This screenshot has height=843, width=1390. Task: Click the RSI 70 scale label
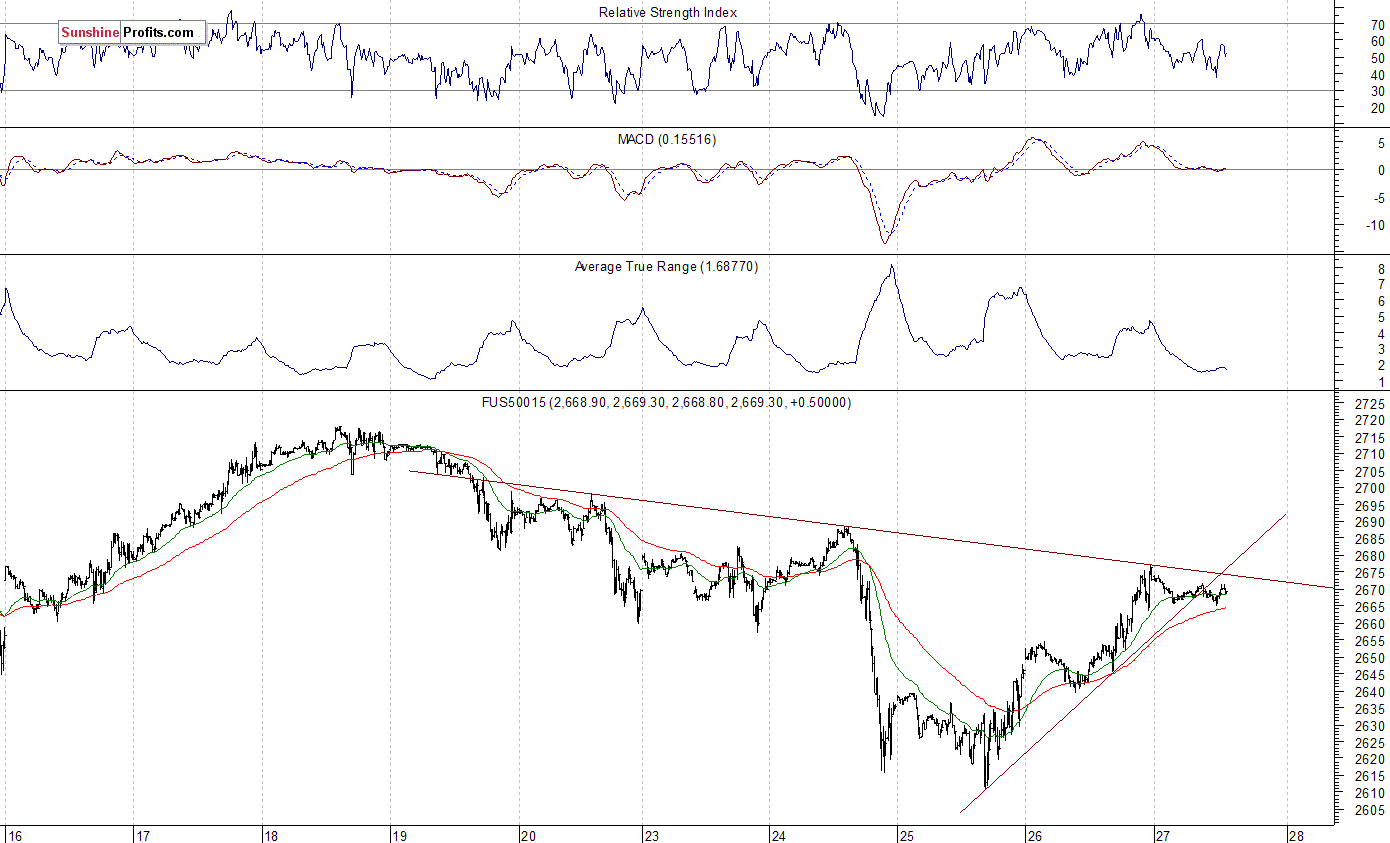pyautogui.click(x=1378, y=23)
